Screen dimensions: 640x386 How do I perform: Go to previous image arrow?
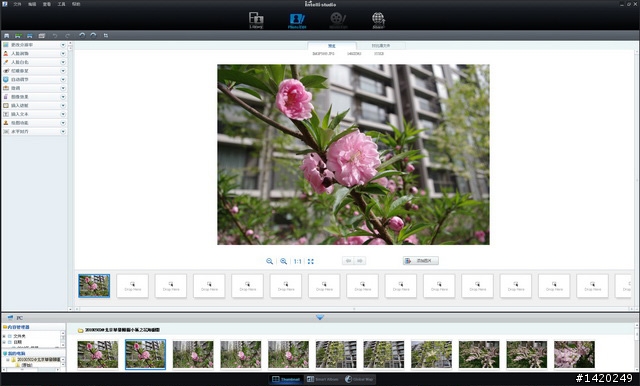tap(348, 261)
